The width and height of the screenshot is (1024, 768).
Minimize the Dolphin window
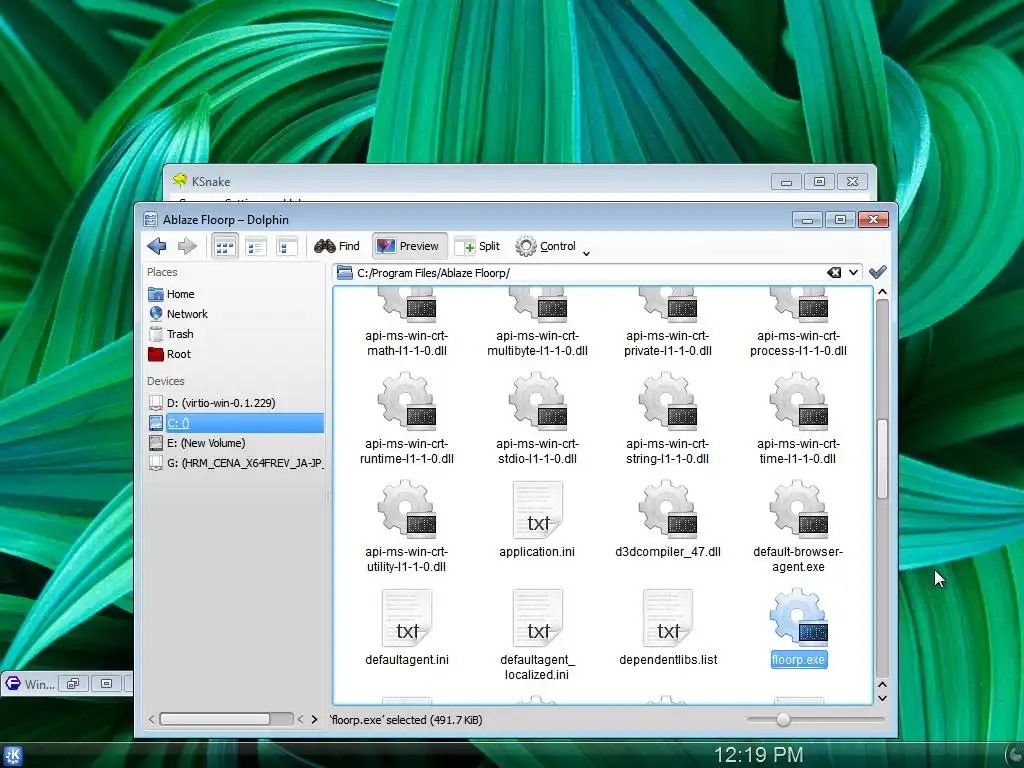pos(807,219)
